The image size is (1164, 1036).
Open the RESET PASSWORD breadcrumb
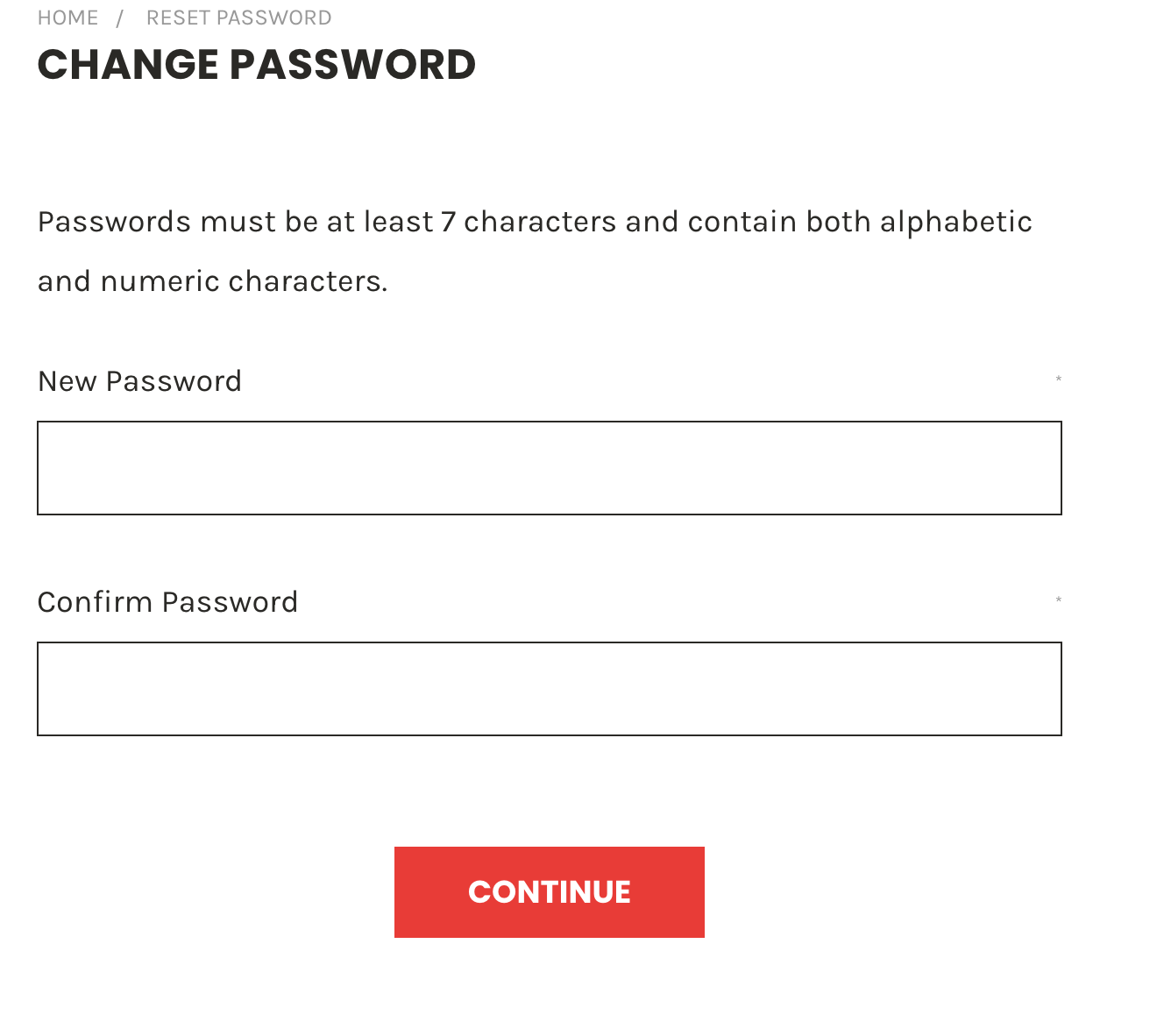tap(238, 18)
